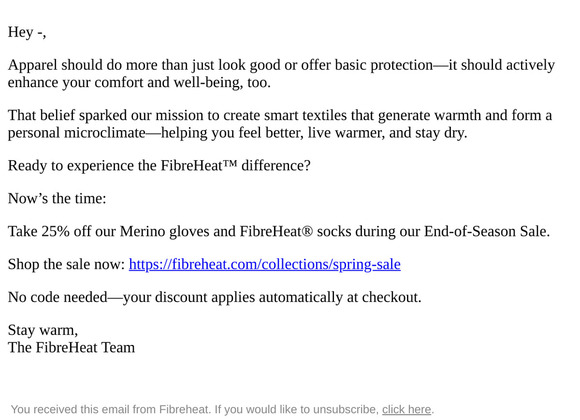This screenshot has height=420, width=580.
Task: Click the 'End-of-Season Sale' phrase
Action: (x=485, y=231)
